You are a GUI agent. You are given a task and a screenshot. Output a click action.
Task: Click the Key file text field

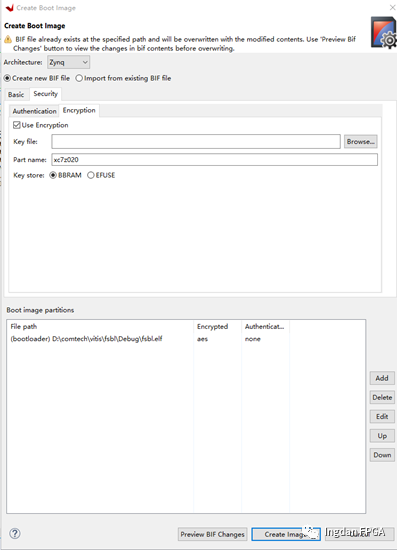click(x=196, y=141)
